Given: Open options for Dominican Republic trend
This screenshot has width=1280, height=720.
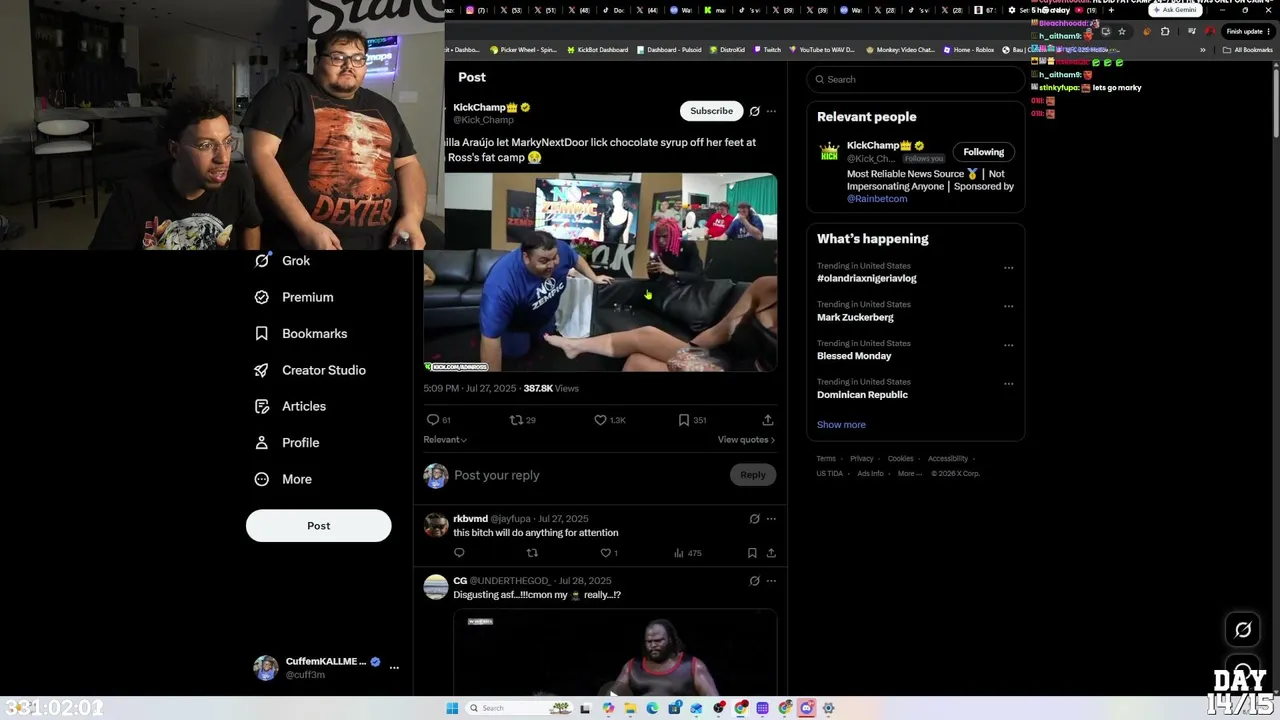Looking at the screenshot, I should pos(1008,383).
